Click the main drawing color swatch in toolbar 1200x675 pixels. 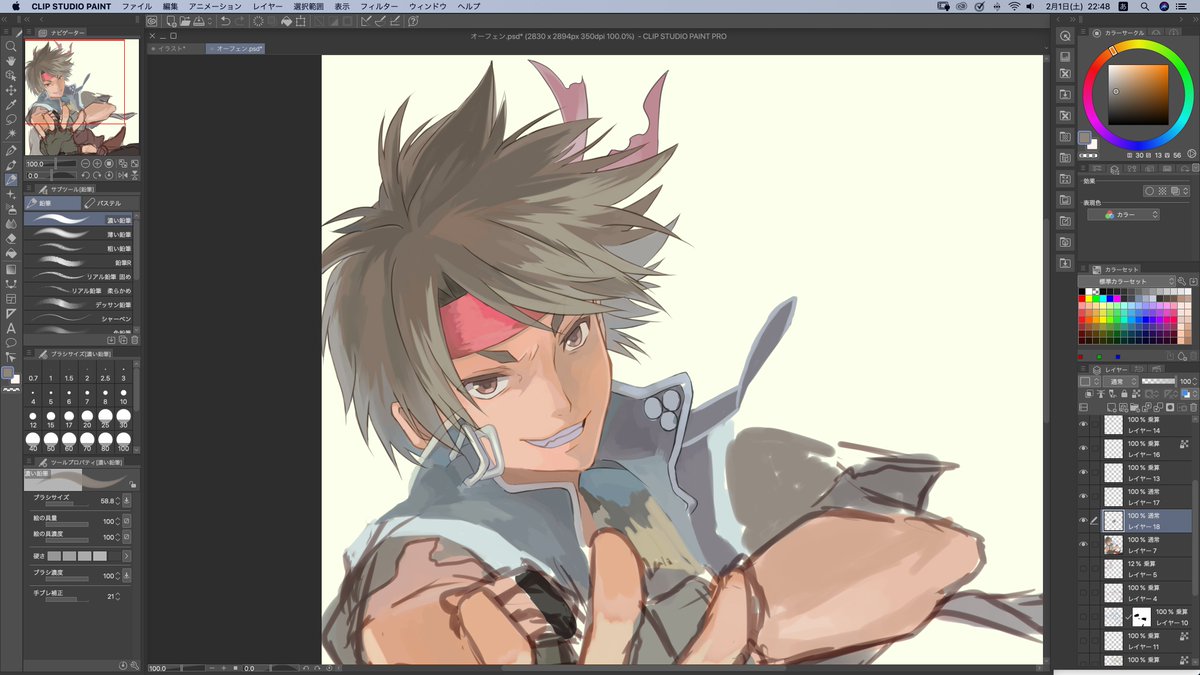(8, 373)
